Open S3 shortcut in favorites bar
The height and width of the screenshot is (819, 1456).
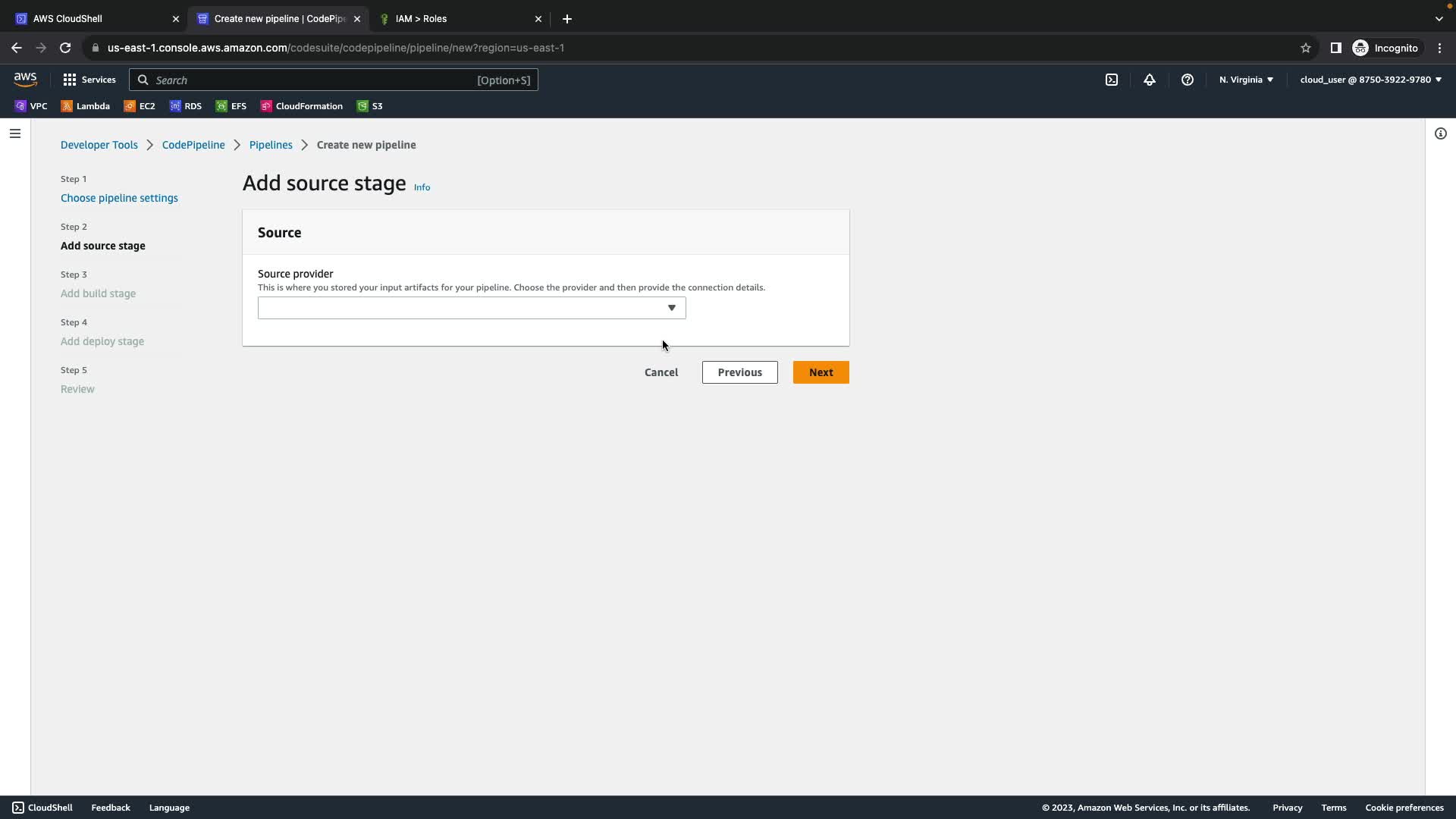point(370,106)
